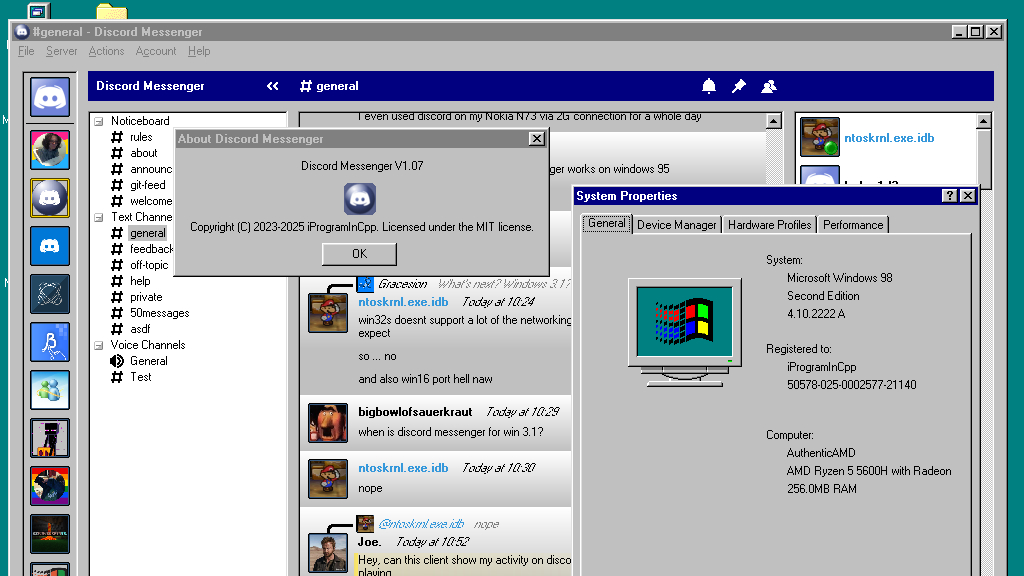
Task: Show pinned messages with the pin icon
Action: [739, 86]
